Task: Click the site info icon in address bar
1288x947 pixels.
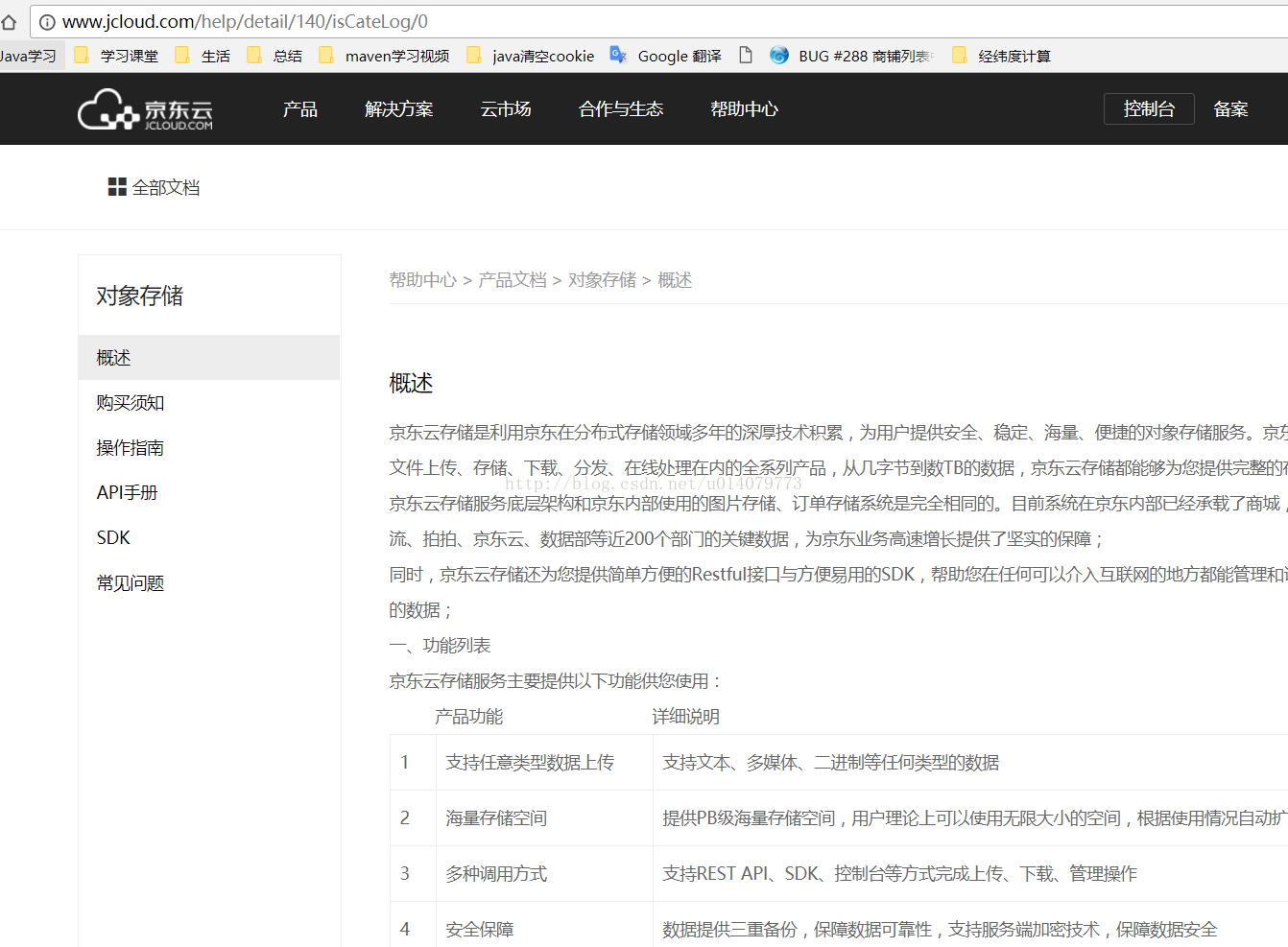Action: coord(47,22)
